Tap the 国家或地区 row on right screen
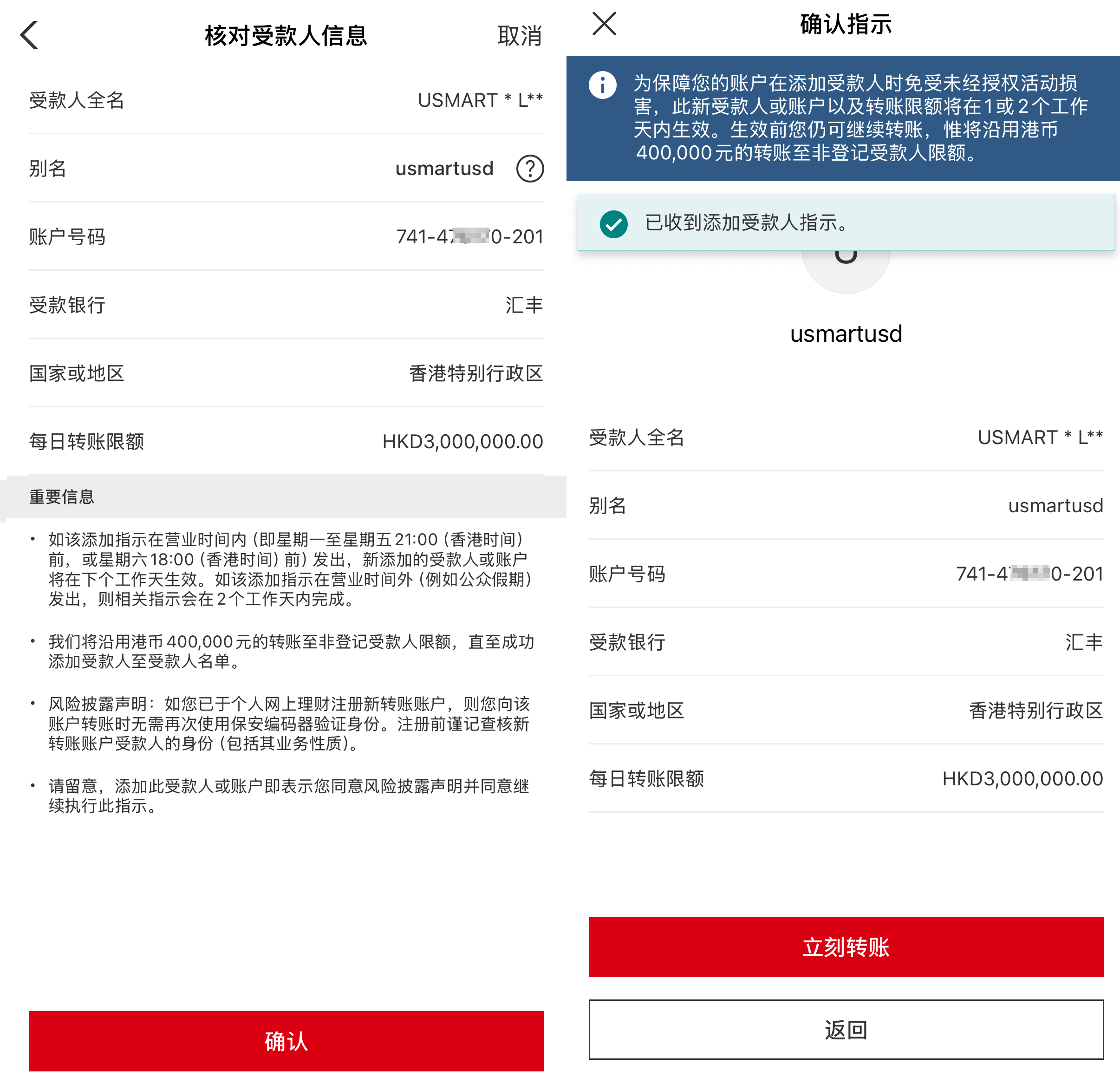Viewport: 1120px width, 1090px height. [846, 711]
